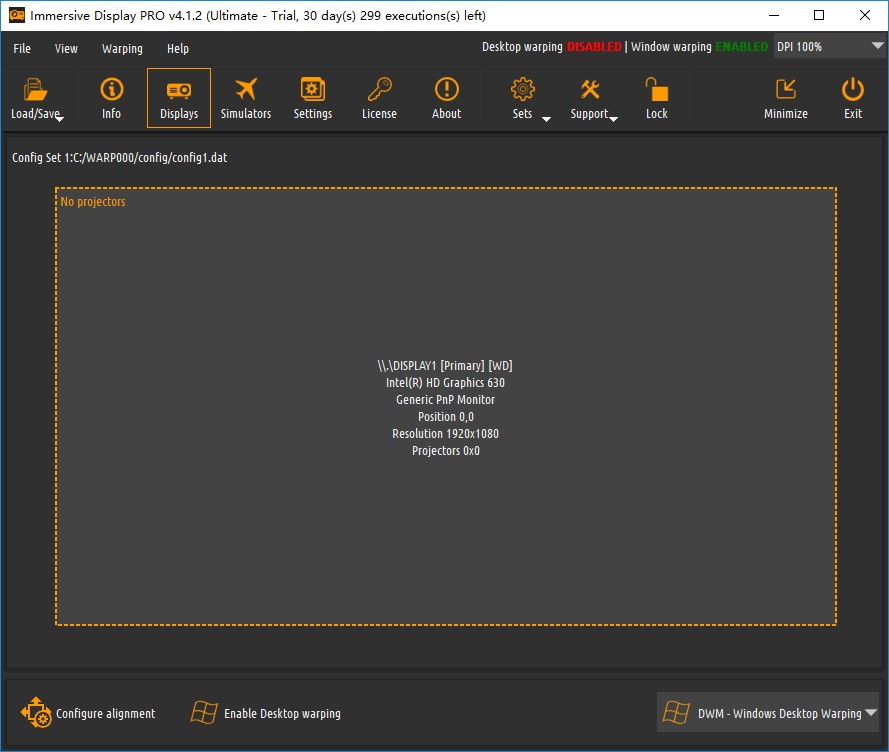Select the DISPLAY1 primary monitor area

coord(446,406)
